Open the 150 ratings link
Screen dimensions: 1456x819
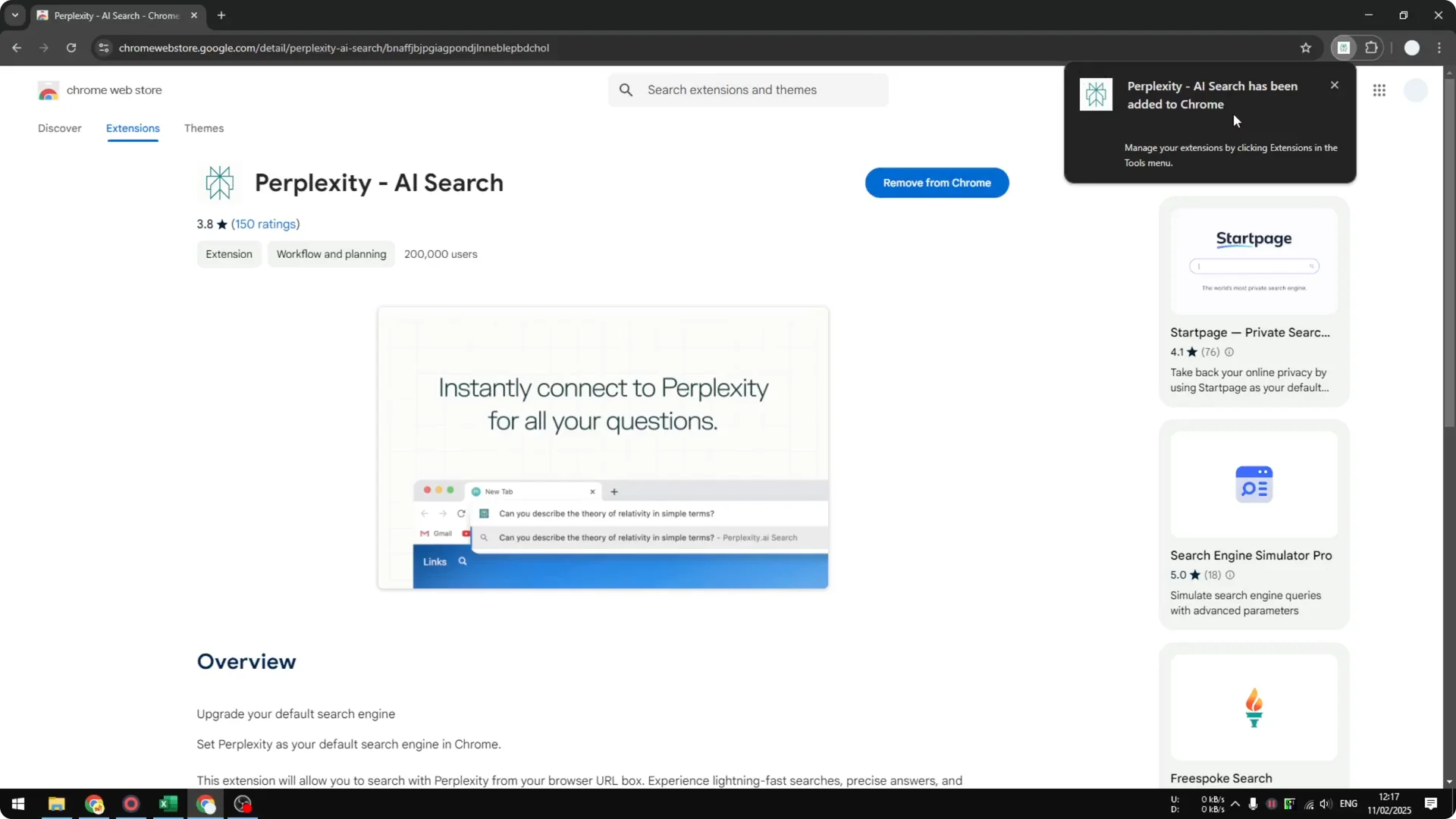tap(265, 224)
